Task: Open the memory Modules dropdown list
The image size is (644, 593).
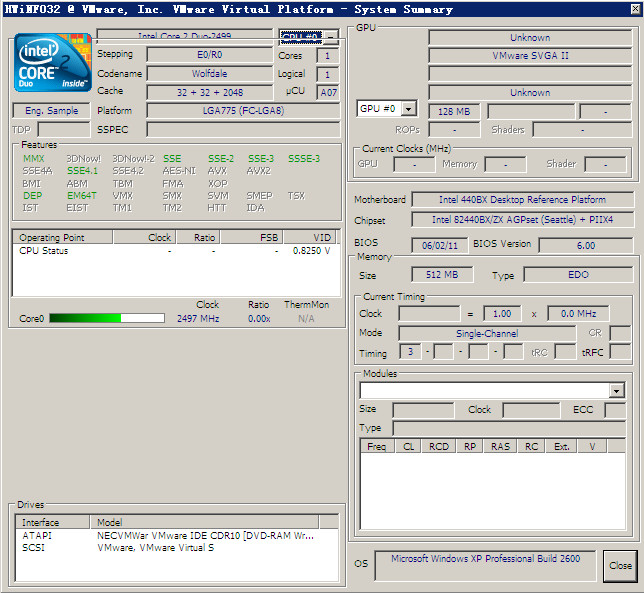Action: pyautogui.click(x=616, y=391)
